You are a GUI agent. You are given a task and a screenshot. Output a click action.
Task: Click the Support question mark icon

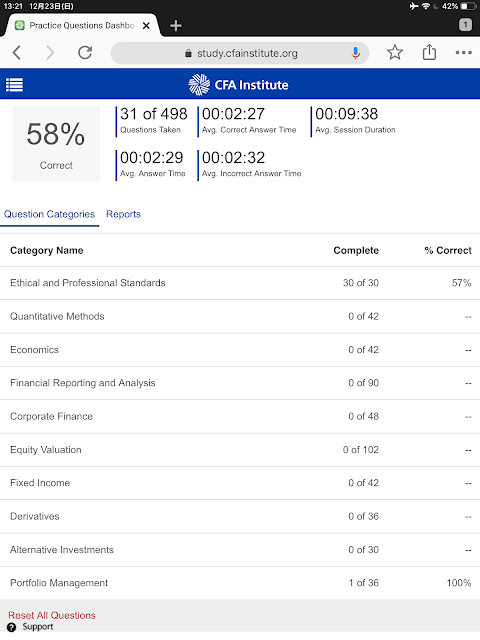[x=11, y=627]
